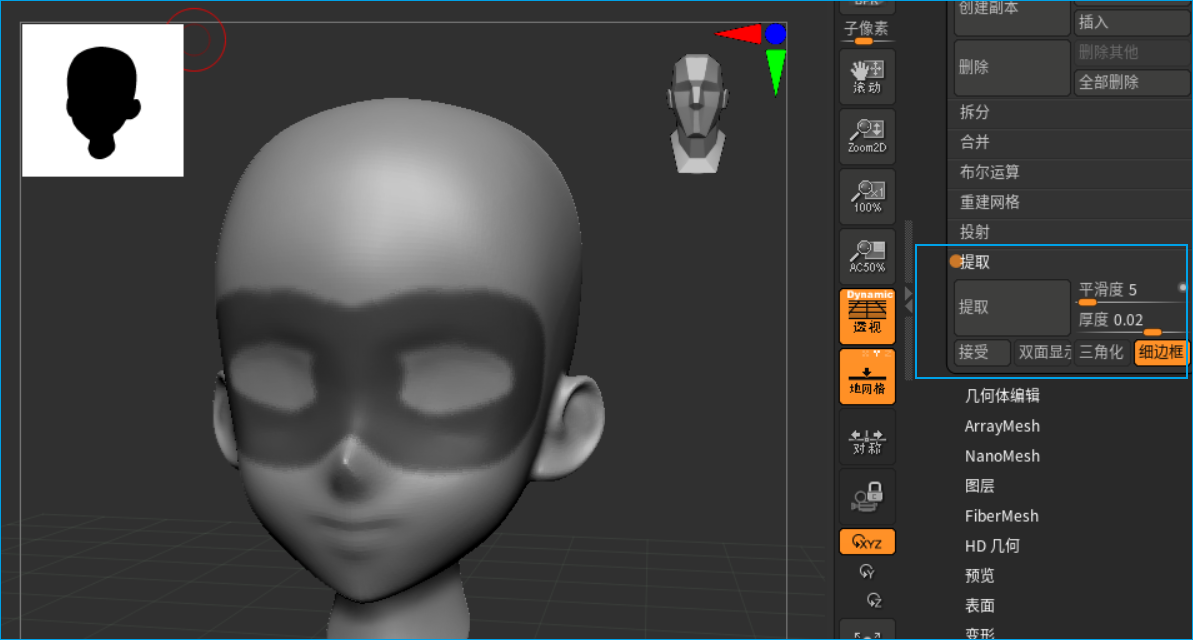The width and height of the screenshot is (1193, 640).
Task: Adjust the 平滑度 smoothness slider
Action: click(1131, 291)
